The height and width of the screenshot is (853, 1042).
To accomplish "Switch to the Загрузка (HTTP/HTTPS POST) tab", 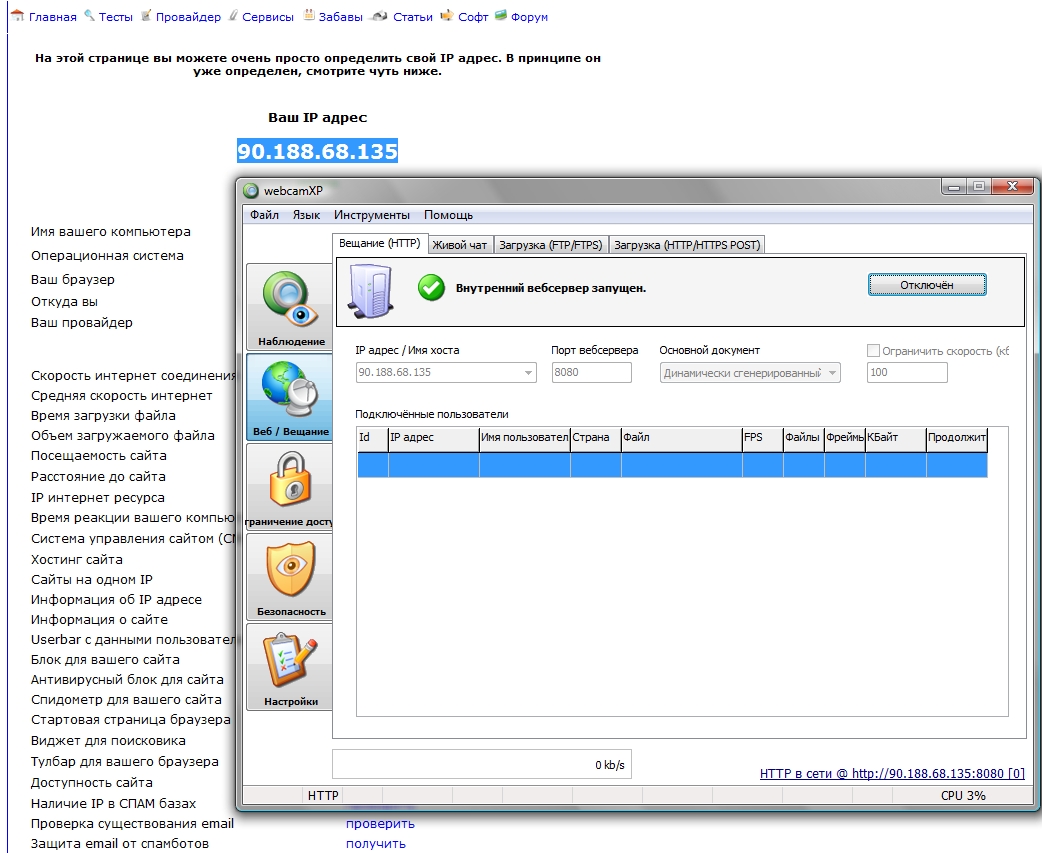I will pos(686,245).
